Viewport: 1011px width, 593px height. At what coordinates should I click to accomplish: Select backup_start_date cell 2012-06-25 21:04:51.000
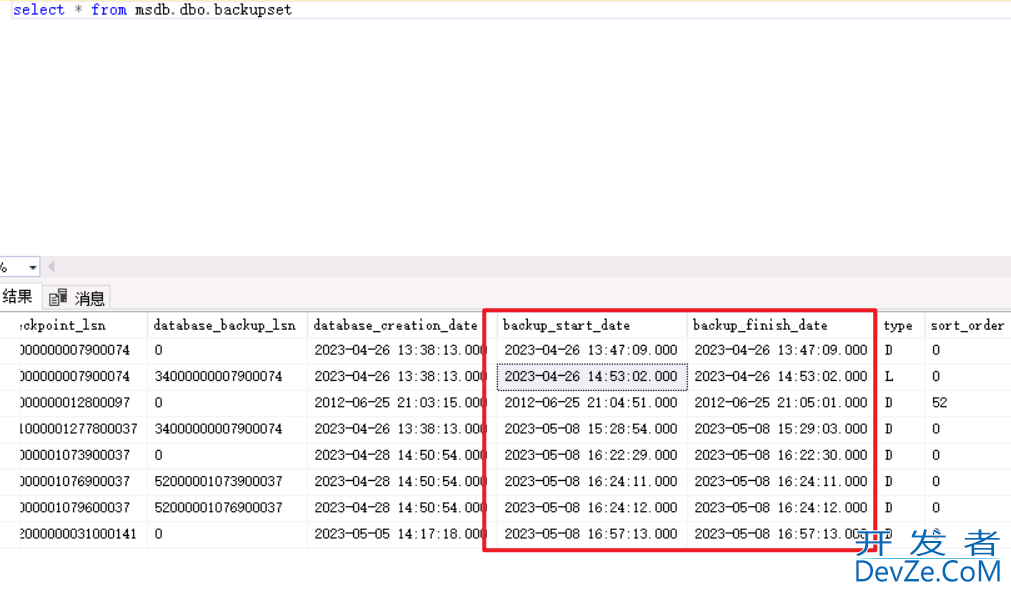(591, 403)
